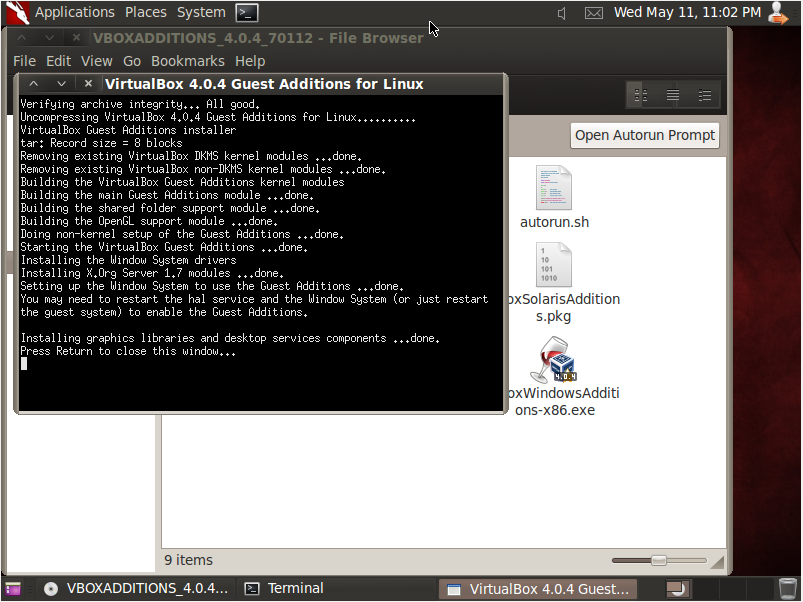This screenshot has height=602, width=803.
Task: Click up-arrow button on File Browser titlebar
Action: [22, 38]
